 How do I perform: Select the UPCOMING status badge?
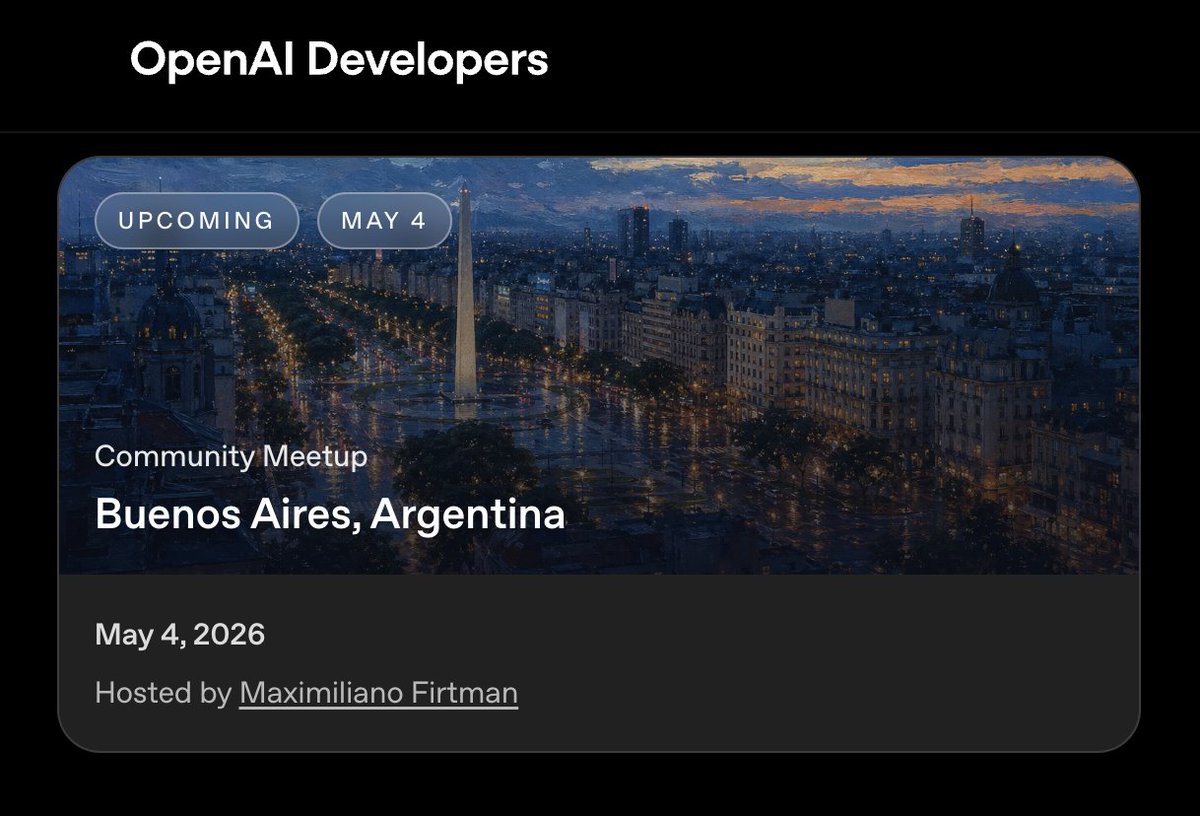197,220
